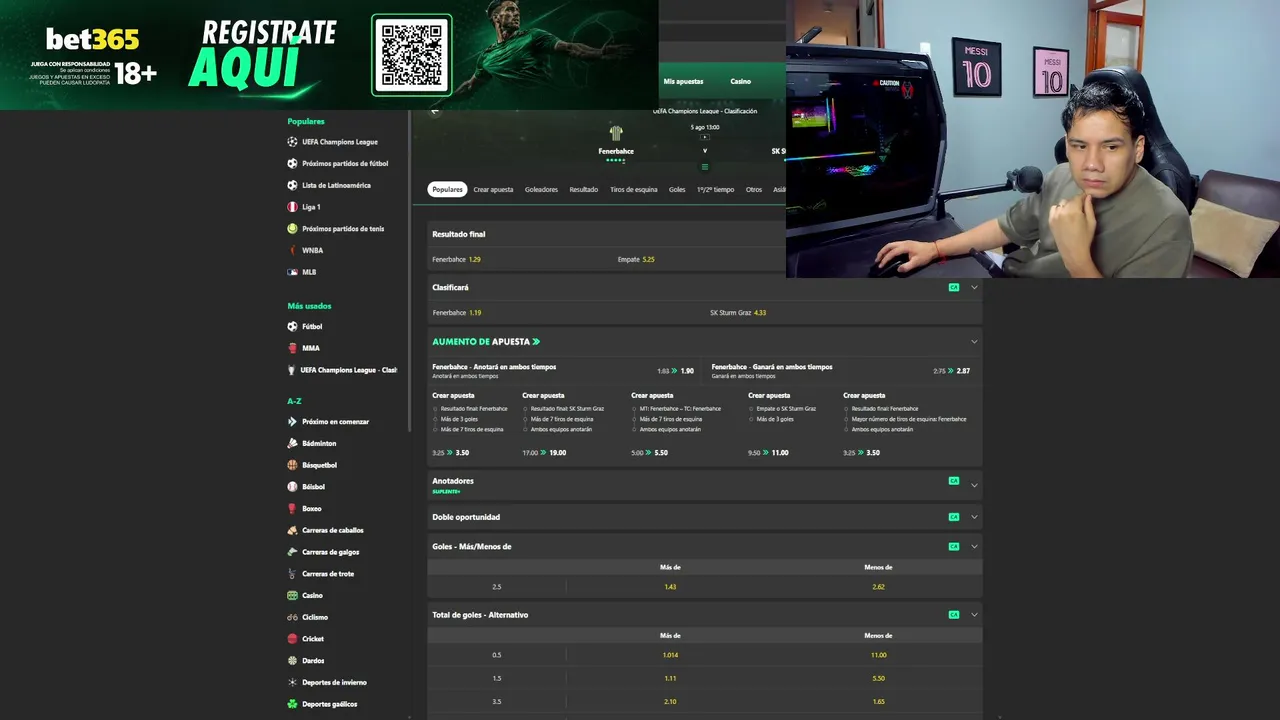Click the WNBA logo icon
Image resolution: width=1280 pixels, height=720 pixels.
click(x=292, y=250)
